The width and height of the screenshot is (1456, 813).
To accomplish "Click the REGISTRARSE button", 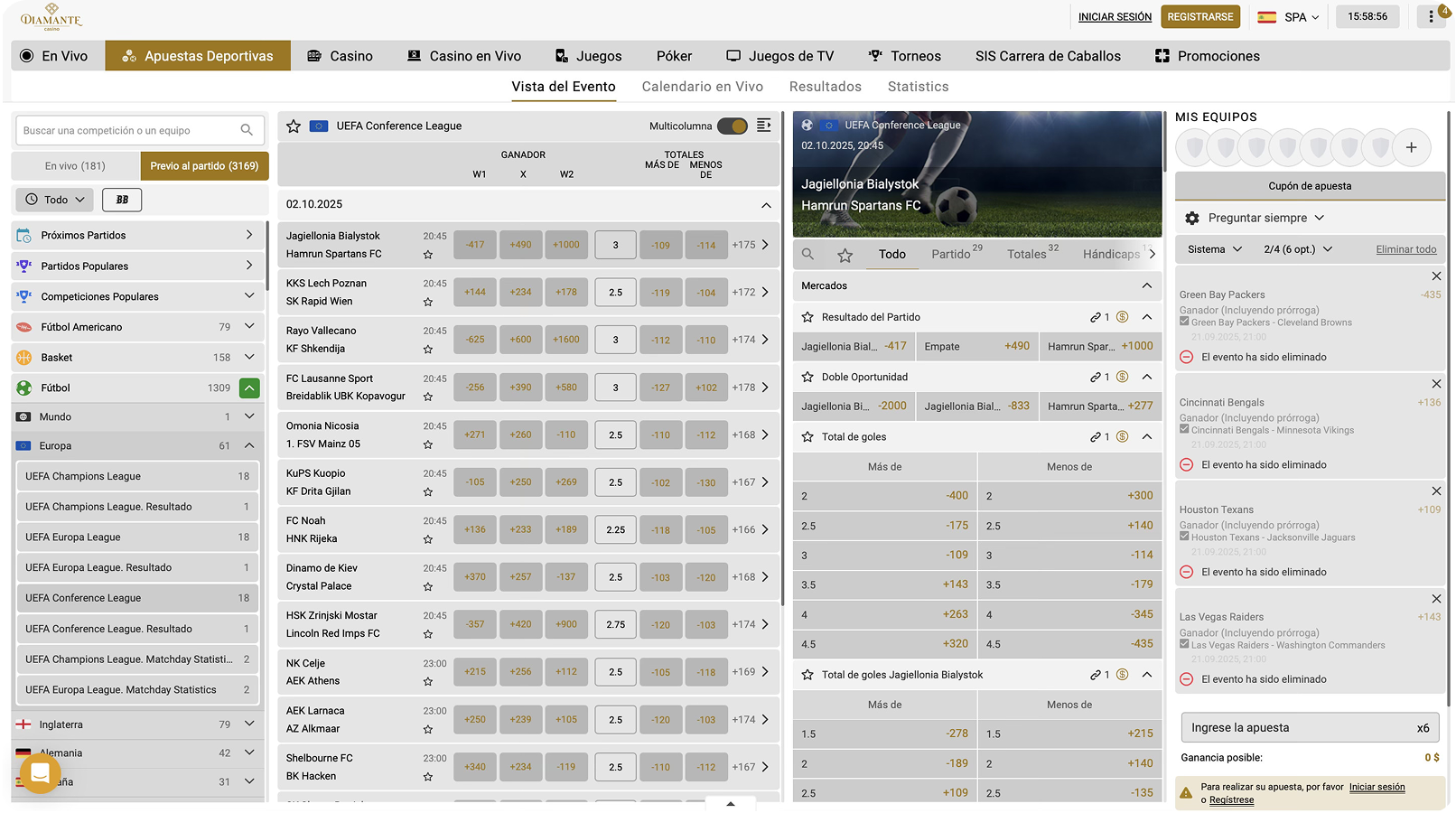I will (x=1199, y=17).
